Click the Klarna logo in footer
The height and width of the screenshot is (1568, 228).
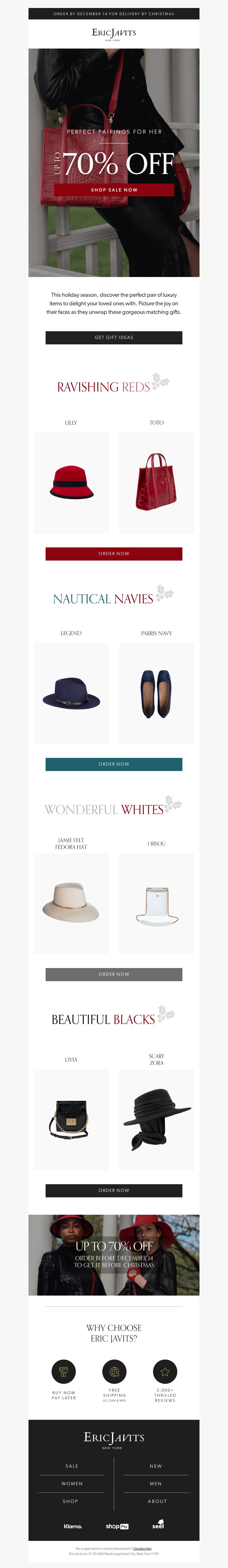[x=73, y=1526]
